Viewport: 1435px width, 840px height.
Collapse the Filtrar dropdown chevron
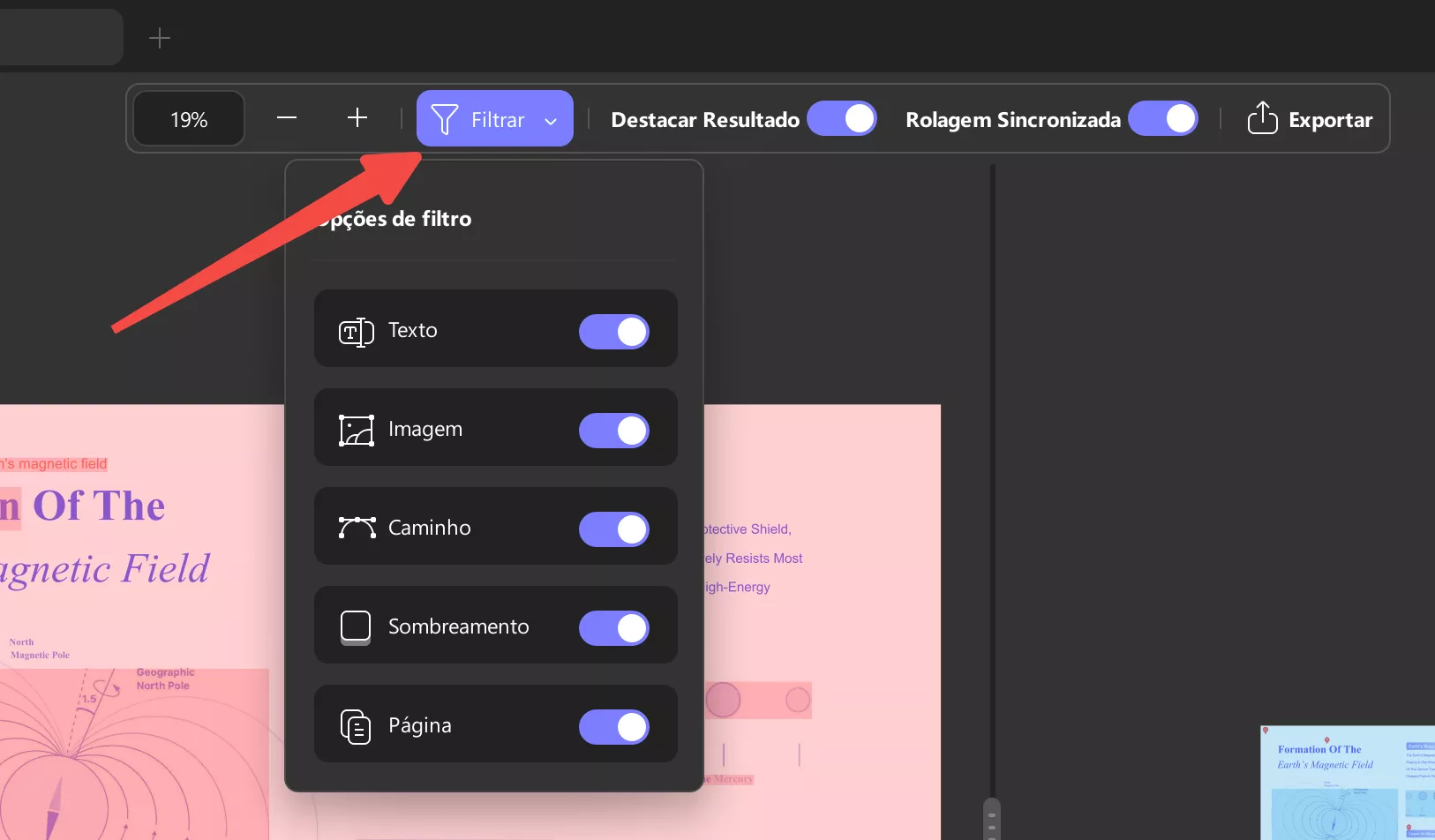(551, 121)
